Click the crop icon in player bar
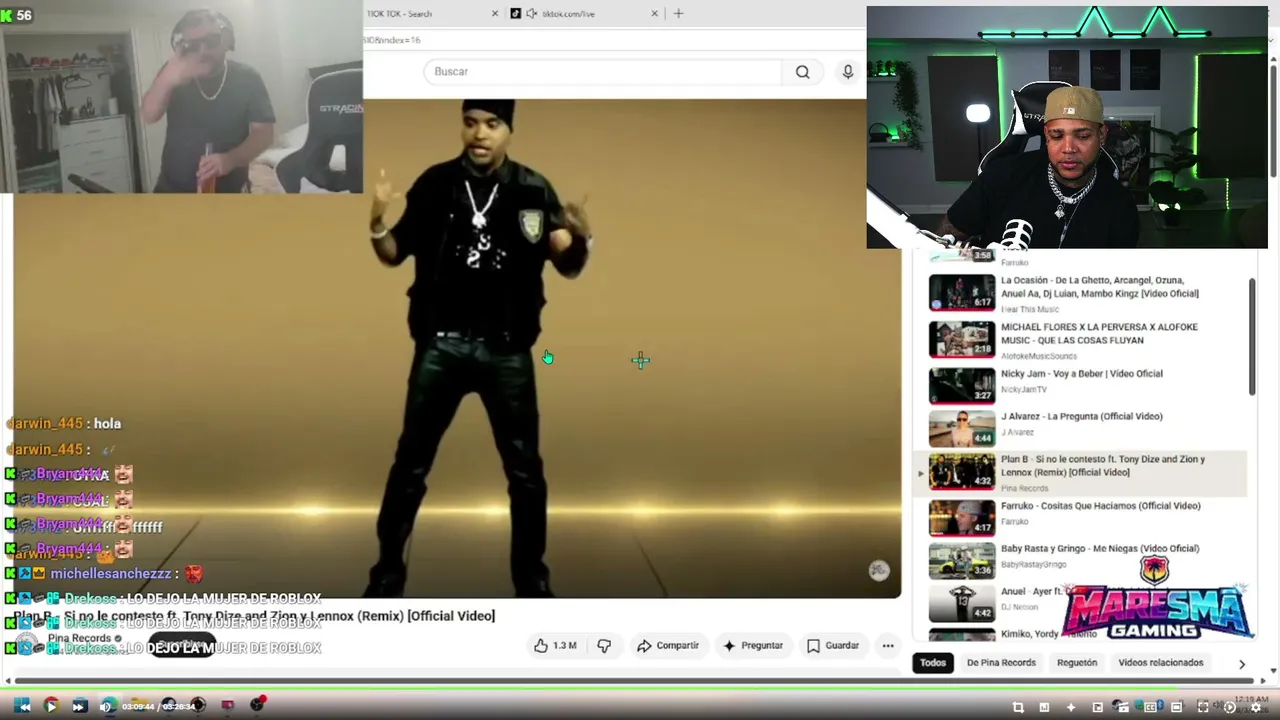 (1018, 707)
